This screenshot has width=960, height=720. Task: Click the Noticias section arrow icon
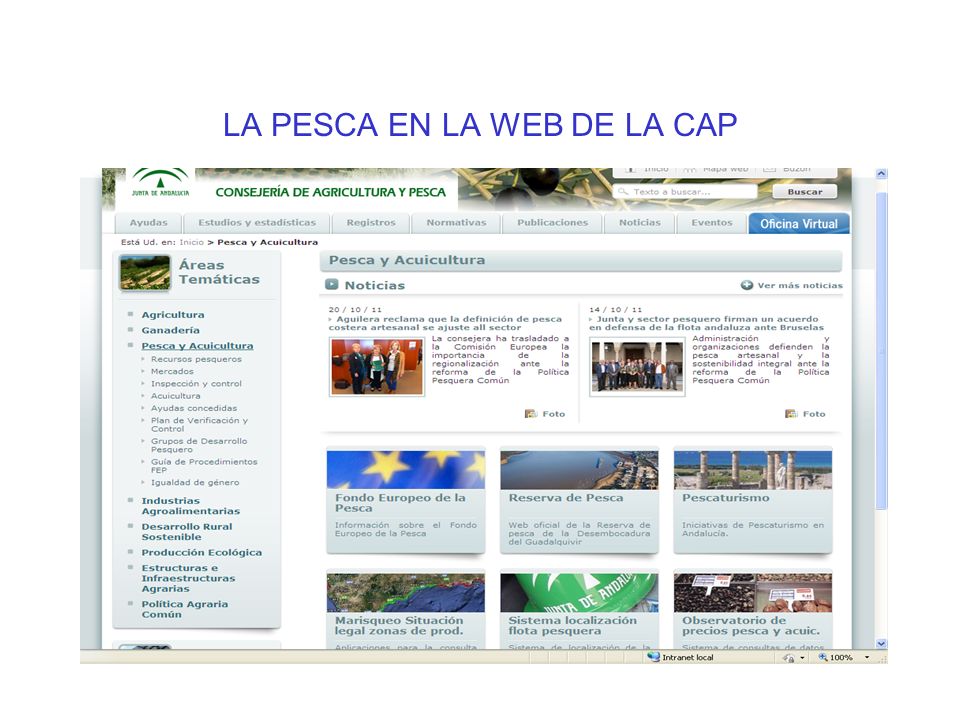(331, 285)
